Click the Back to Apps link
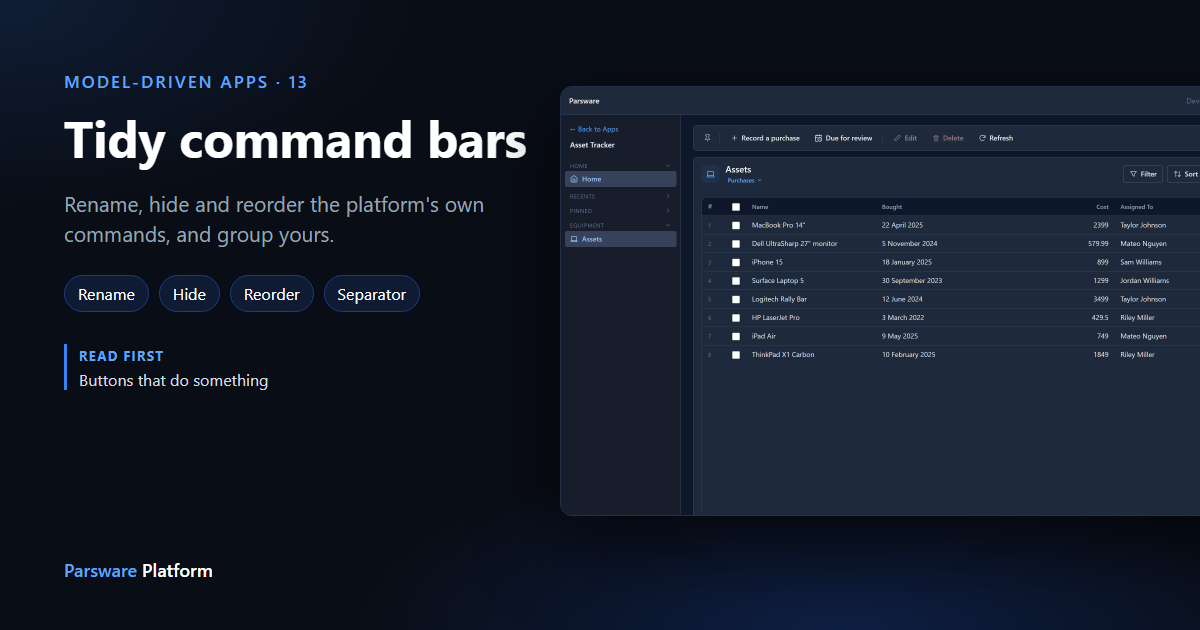Screen dimensions: 1200x630 [x=594, y=129]
